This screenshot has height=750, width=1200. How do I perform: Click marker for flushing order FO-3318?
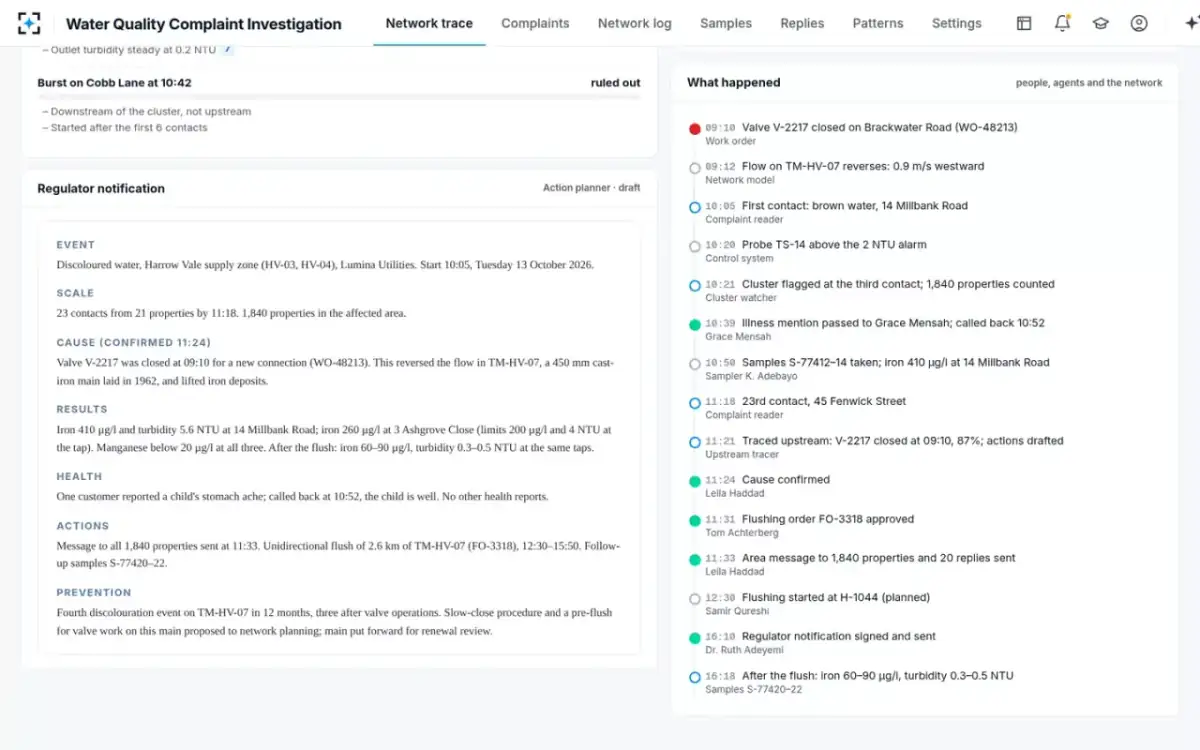point(695,521)
